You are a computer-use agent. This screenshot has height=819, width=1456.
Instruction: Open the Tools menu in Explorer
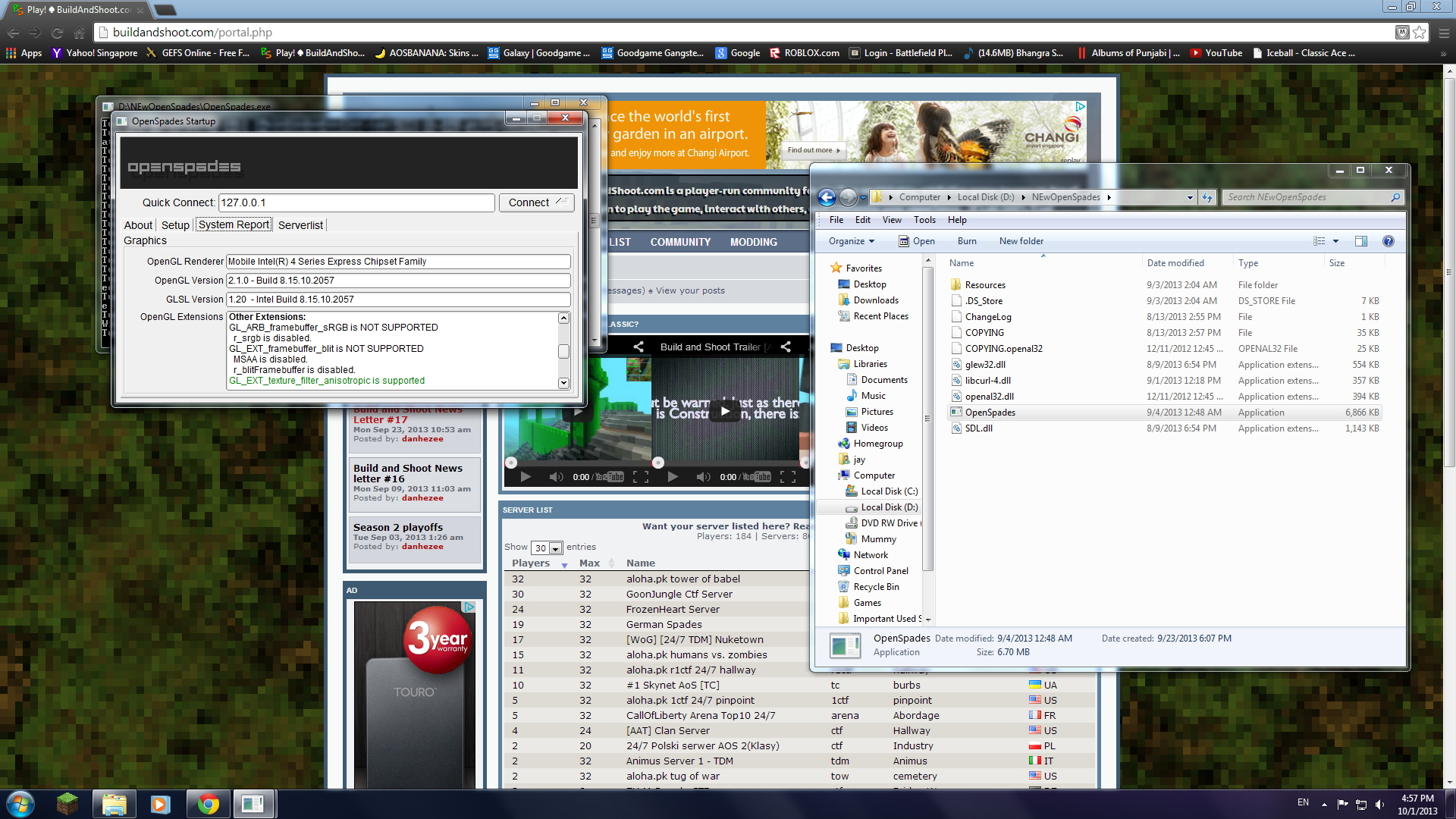tap(924, 220)
